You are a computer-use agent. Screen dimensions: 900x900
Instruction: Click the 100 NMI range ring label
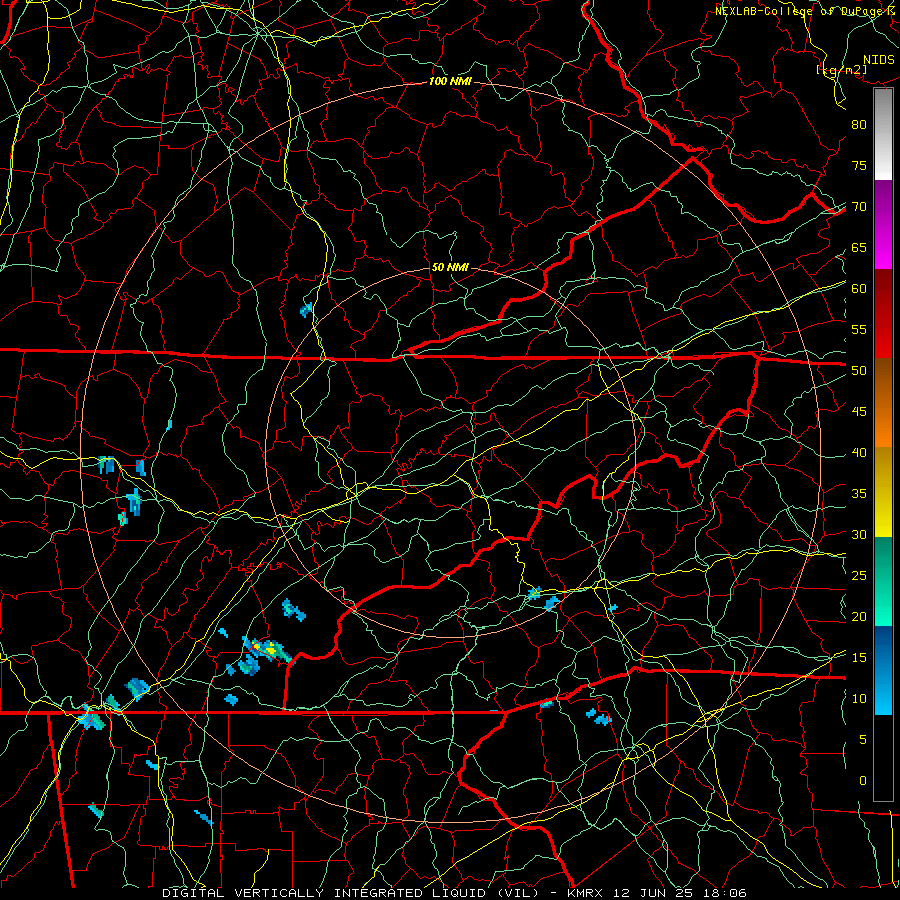tap(450, 82)
